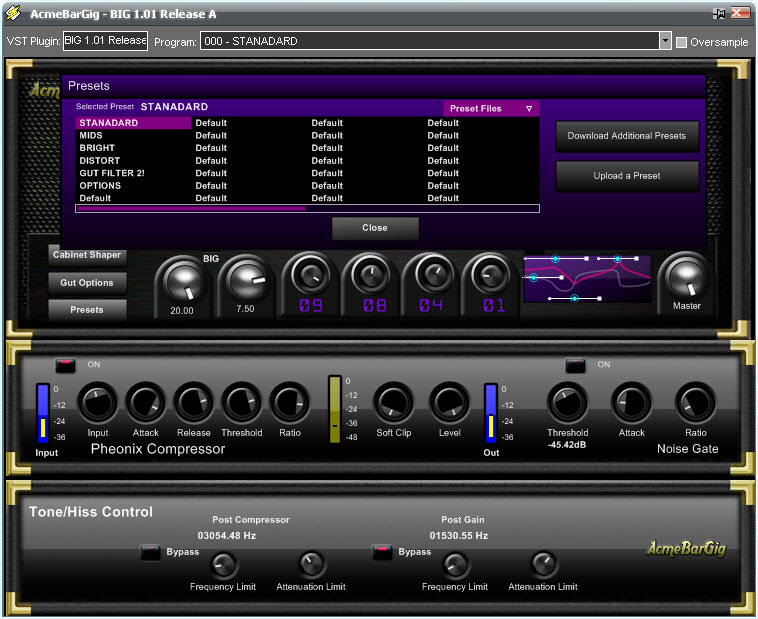Click the 01530.55 Hz frequency value
Image resolution: width=758 pixels, height=619 pixels.
[459, 536]
